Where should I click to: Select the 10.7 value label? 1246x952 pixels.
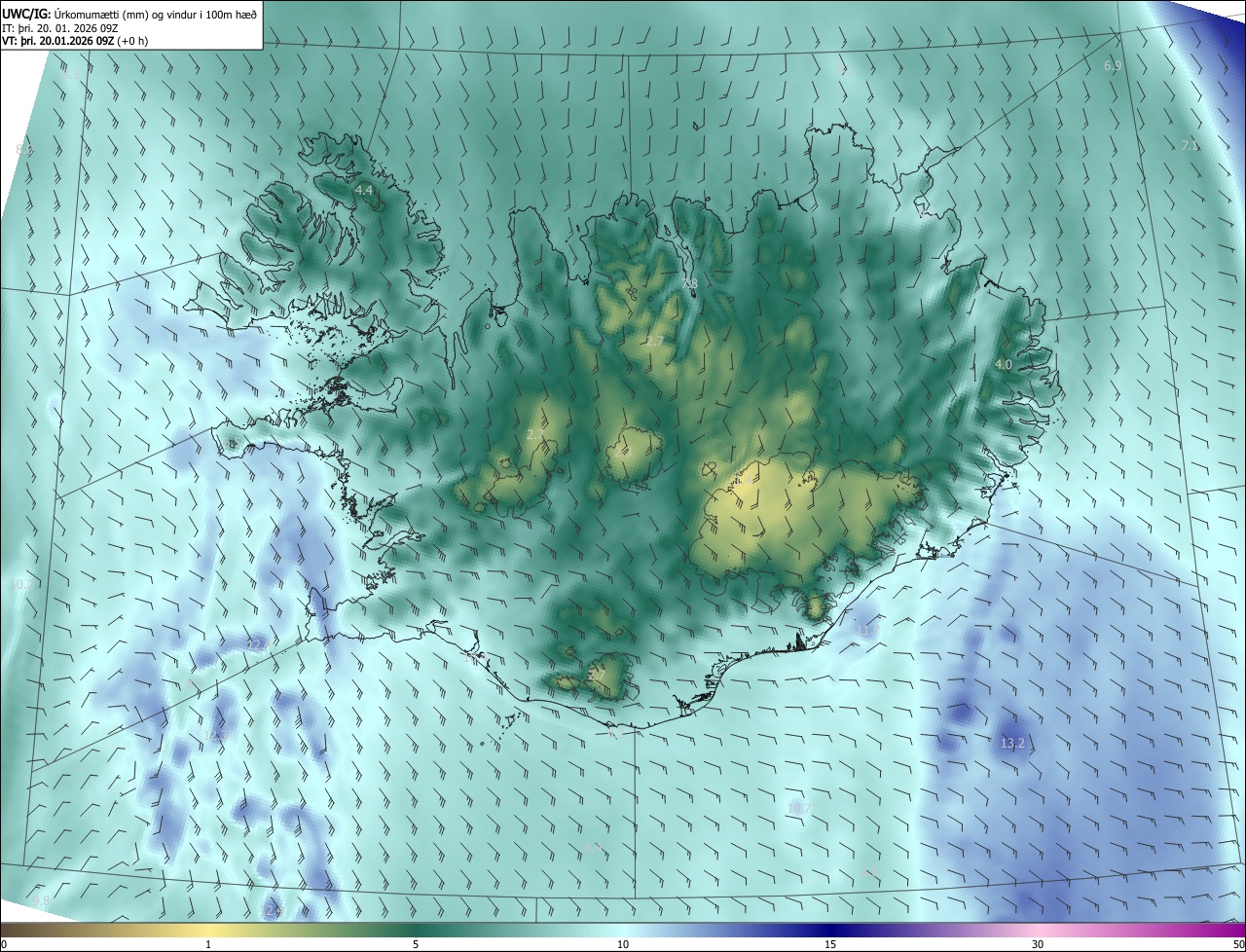point(798,807)
